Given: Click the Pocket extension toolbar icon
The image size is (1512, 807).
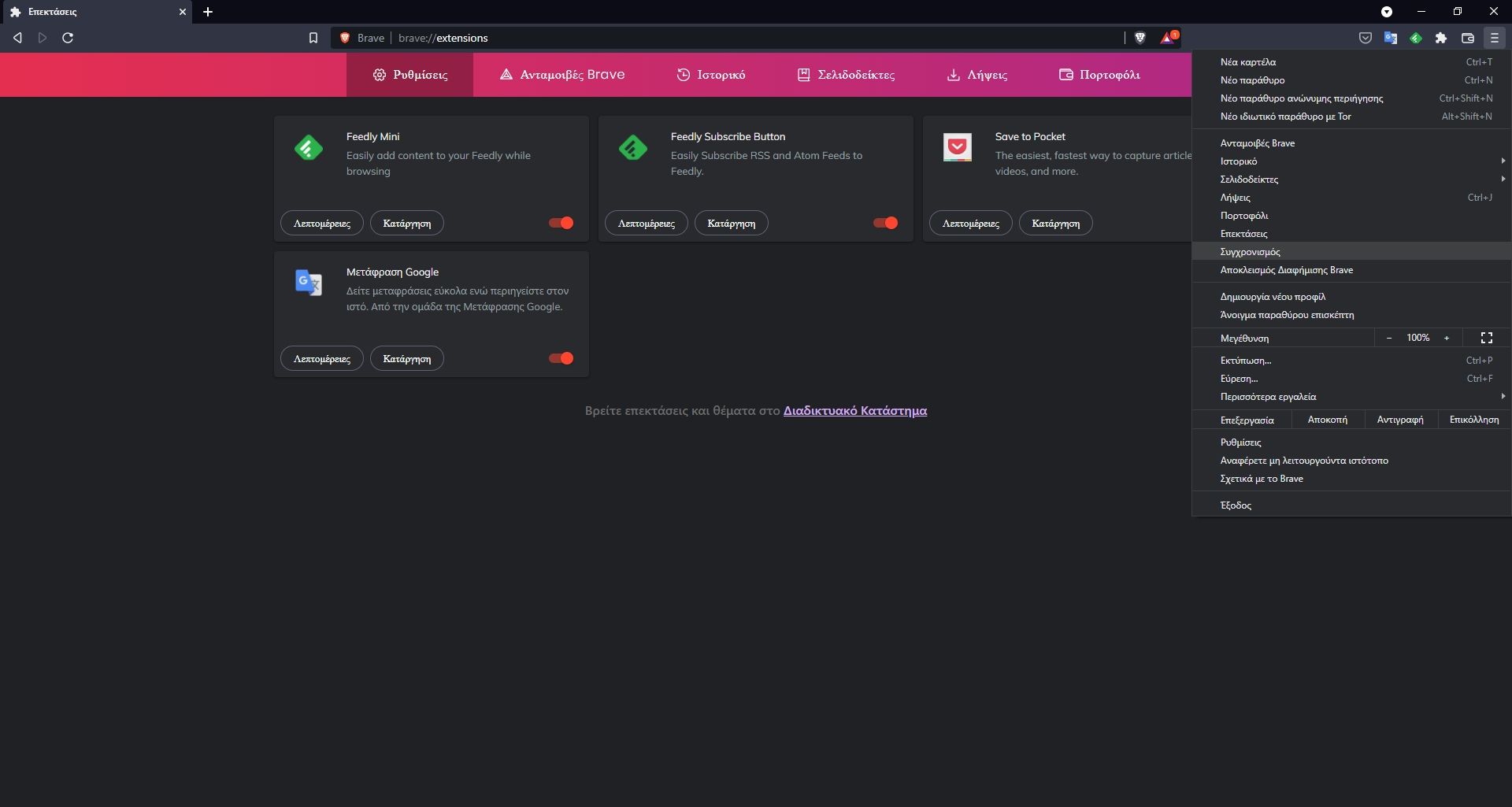Looking at the screenshot, I should click(1366, 38).
